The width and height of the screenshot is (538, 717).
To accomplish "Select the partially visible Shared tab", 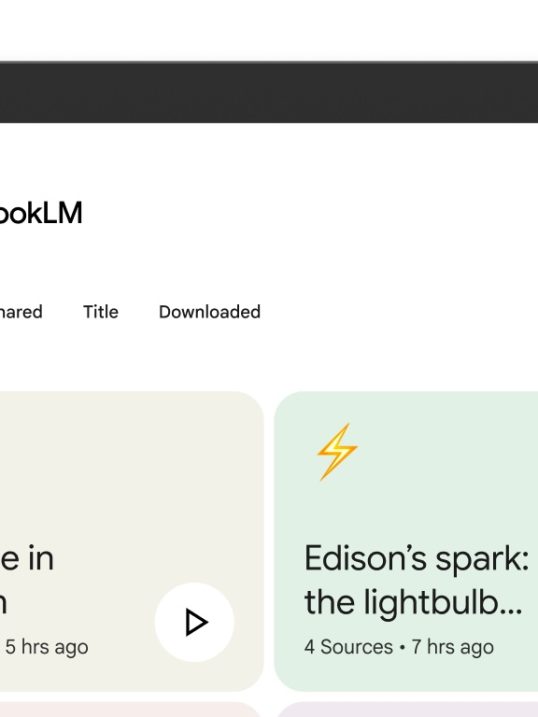I will click(21, 312).
